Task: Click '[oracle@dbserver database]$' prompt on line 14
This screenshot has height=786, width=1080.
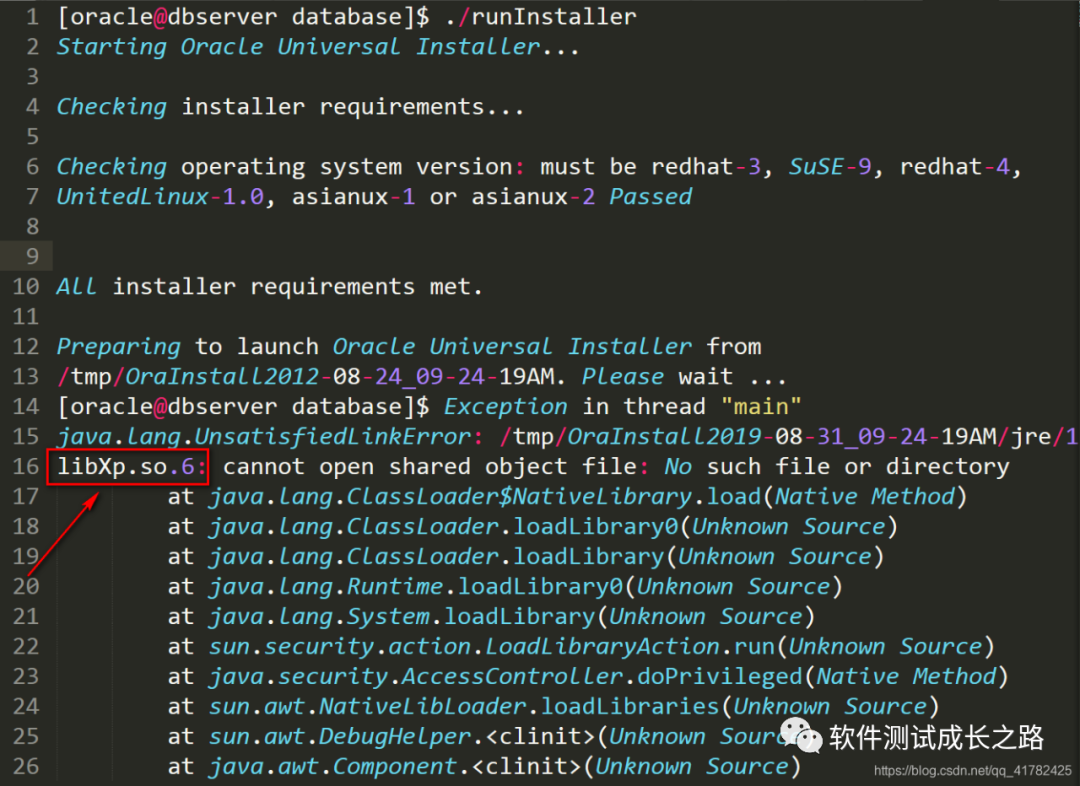Action: click(x=243, y=406)
